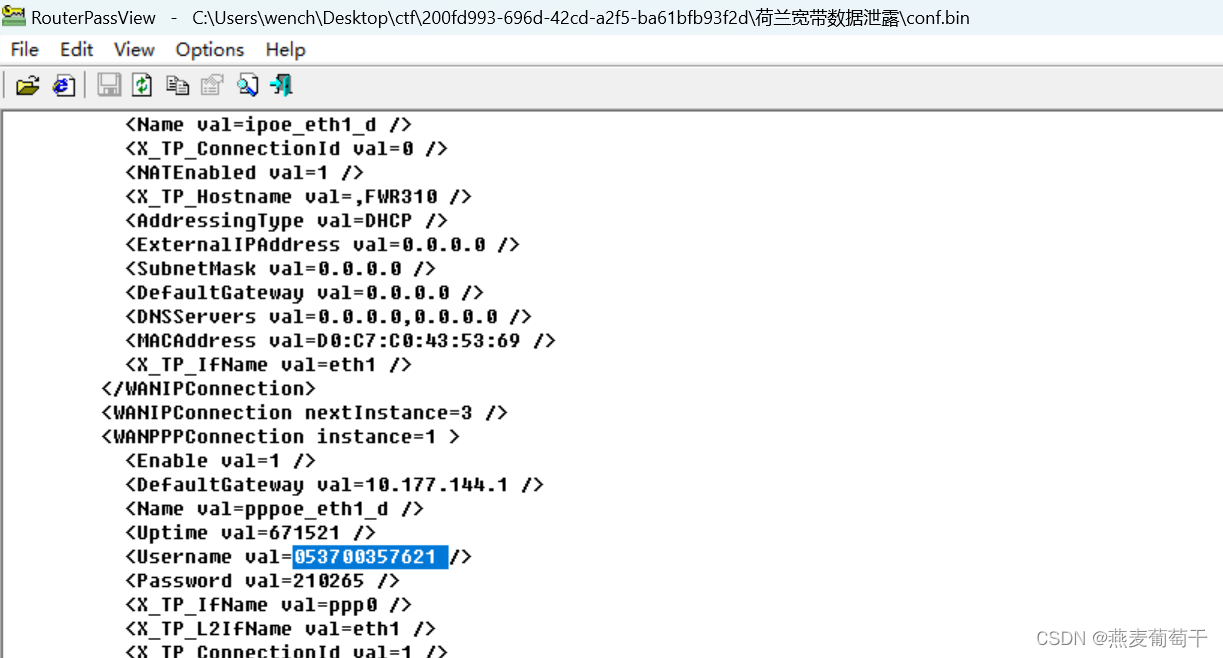Open the Edit menu

(75, 49)
